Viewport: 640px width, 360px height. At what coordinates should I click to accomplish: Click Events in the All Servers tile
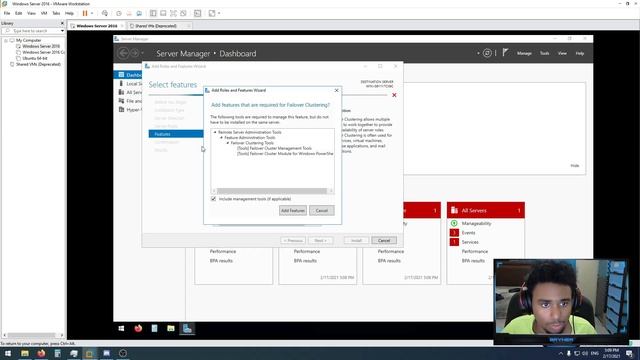(469, 233)
